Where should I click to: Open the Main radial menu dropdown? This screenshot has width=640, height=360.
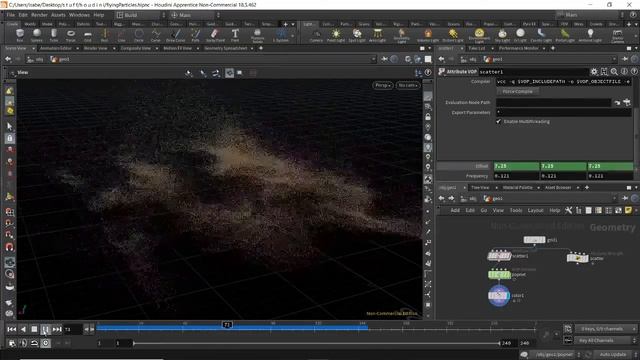pyautogui.click(x=195, y=15)
